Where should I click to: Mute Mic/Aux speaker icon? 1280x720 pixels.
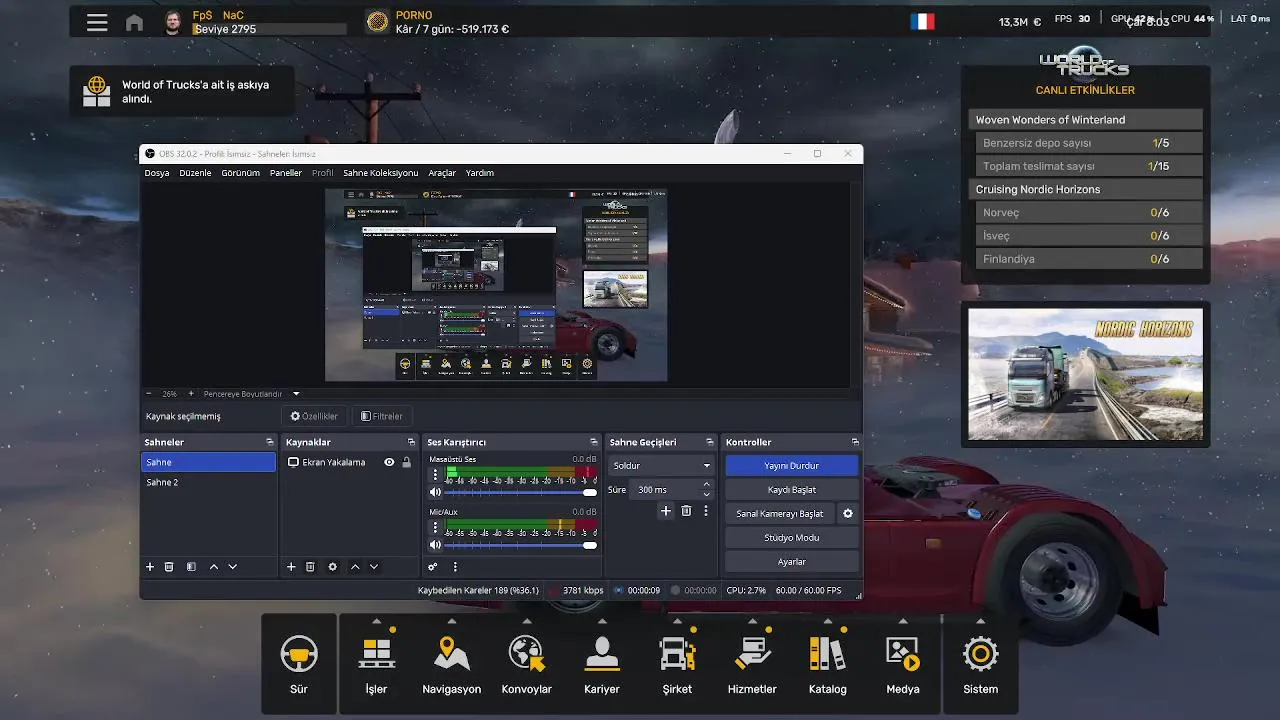pyautogui.click(x=435, y=545)
